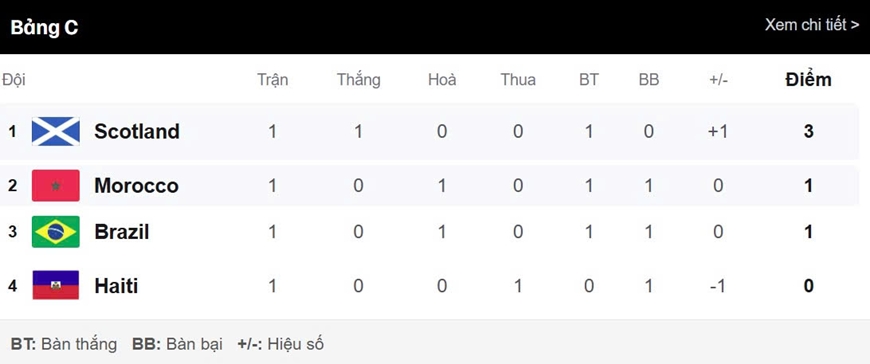This screenshot has height=364, width=870.
Task: Click the Haiti flag icon
Action: click(55, 285)
